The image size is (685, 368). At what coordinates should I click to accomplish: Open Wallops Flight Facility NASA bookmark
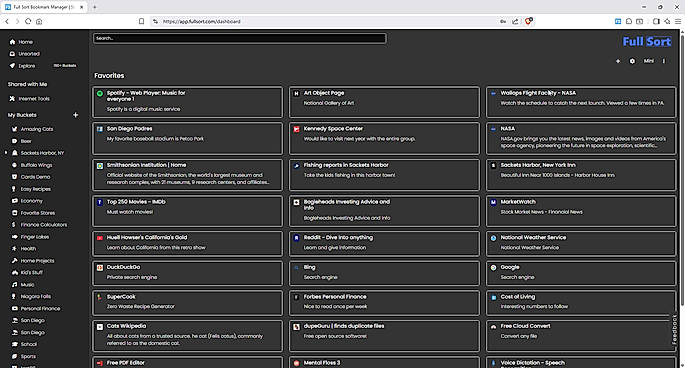click(x=581, y=102)
